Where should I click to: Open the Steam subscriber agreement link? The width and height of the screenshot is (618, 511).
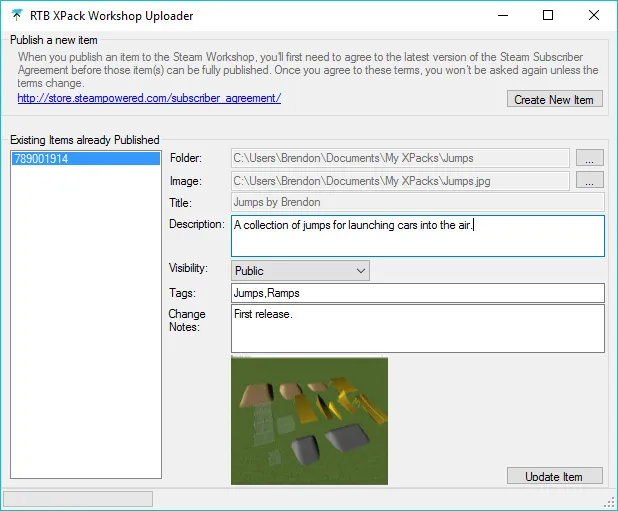tap(149, 98)
